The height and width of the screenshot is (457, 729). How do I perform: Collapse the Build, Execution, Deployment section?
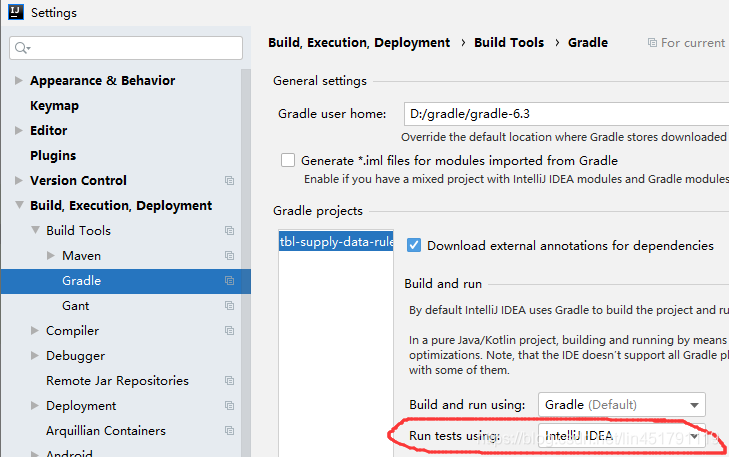[x=19, y=205]
